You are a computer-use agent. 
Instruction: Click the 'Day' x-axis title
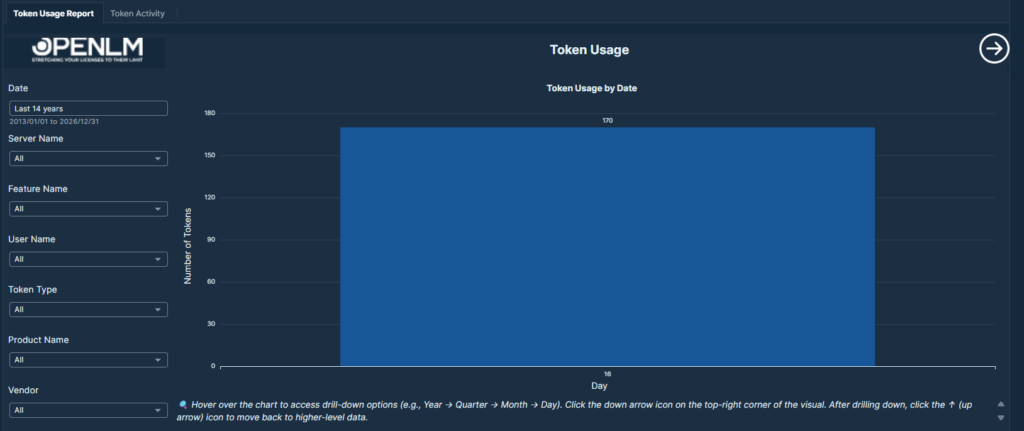[x=598, y=385]
